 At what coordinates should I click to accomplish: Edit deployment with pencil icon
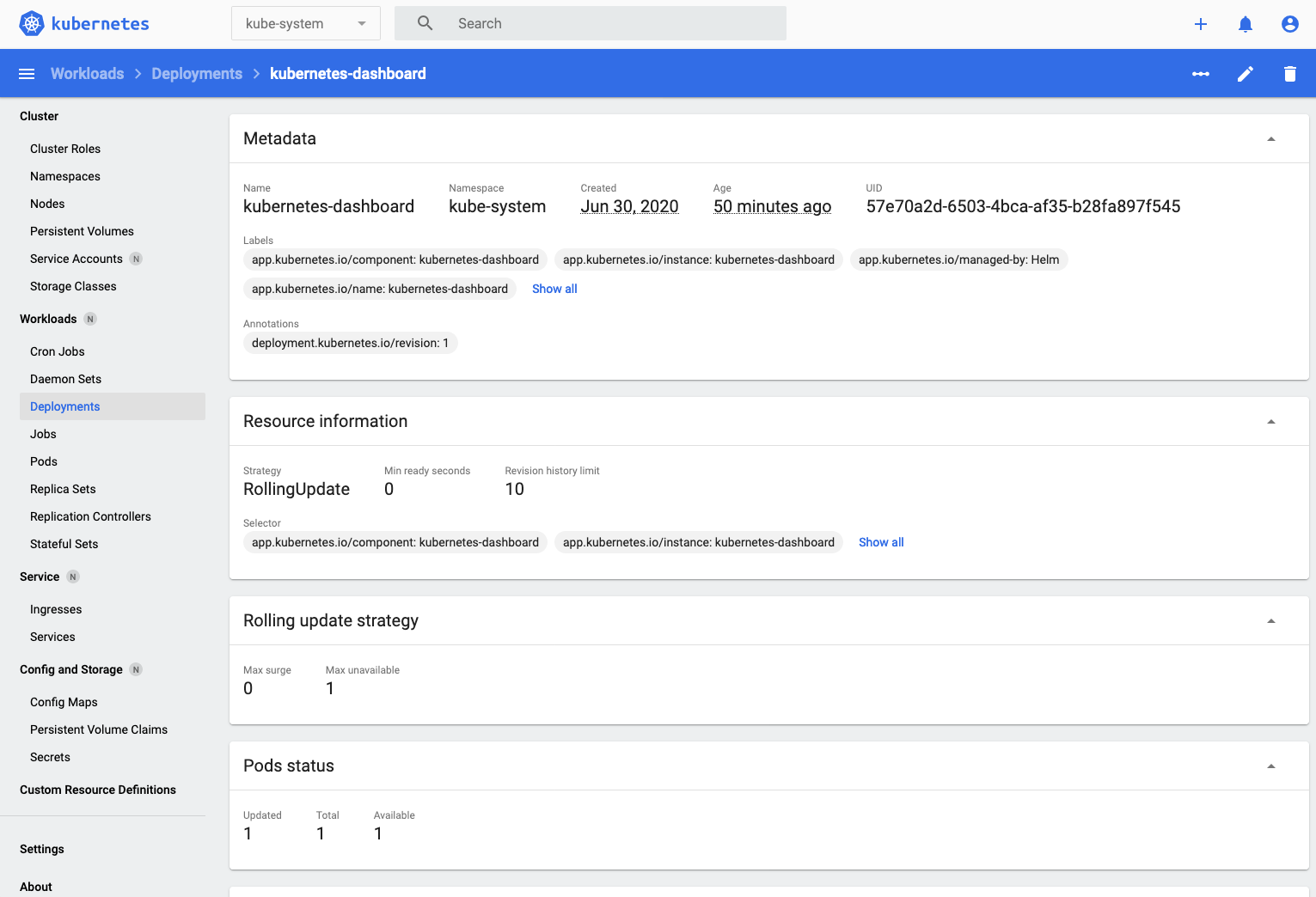coord(1246,74)
